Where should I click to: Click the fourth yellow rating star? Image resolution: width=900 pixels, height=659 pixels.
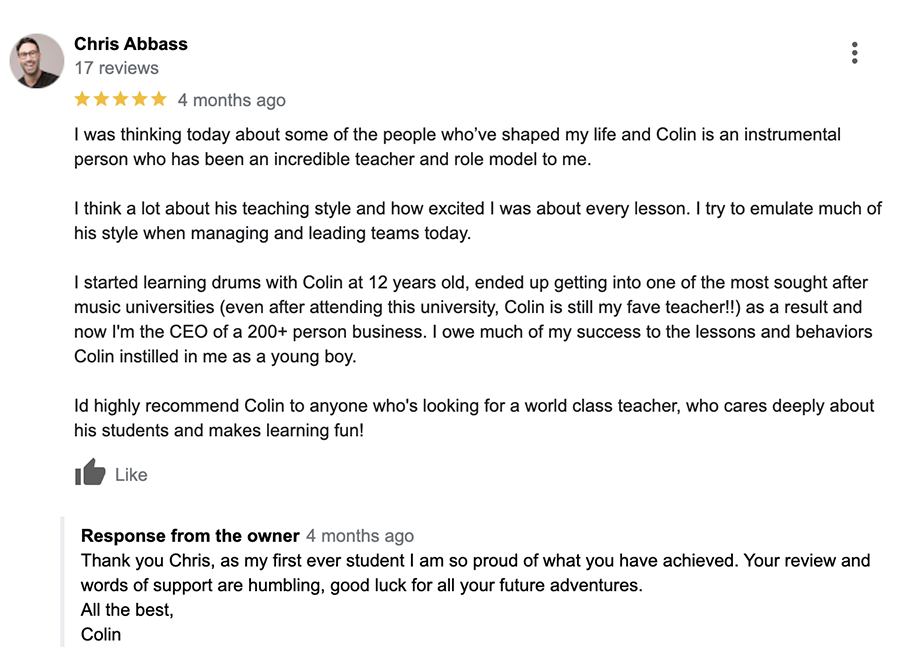(139, 99)
